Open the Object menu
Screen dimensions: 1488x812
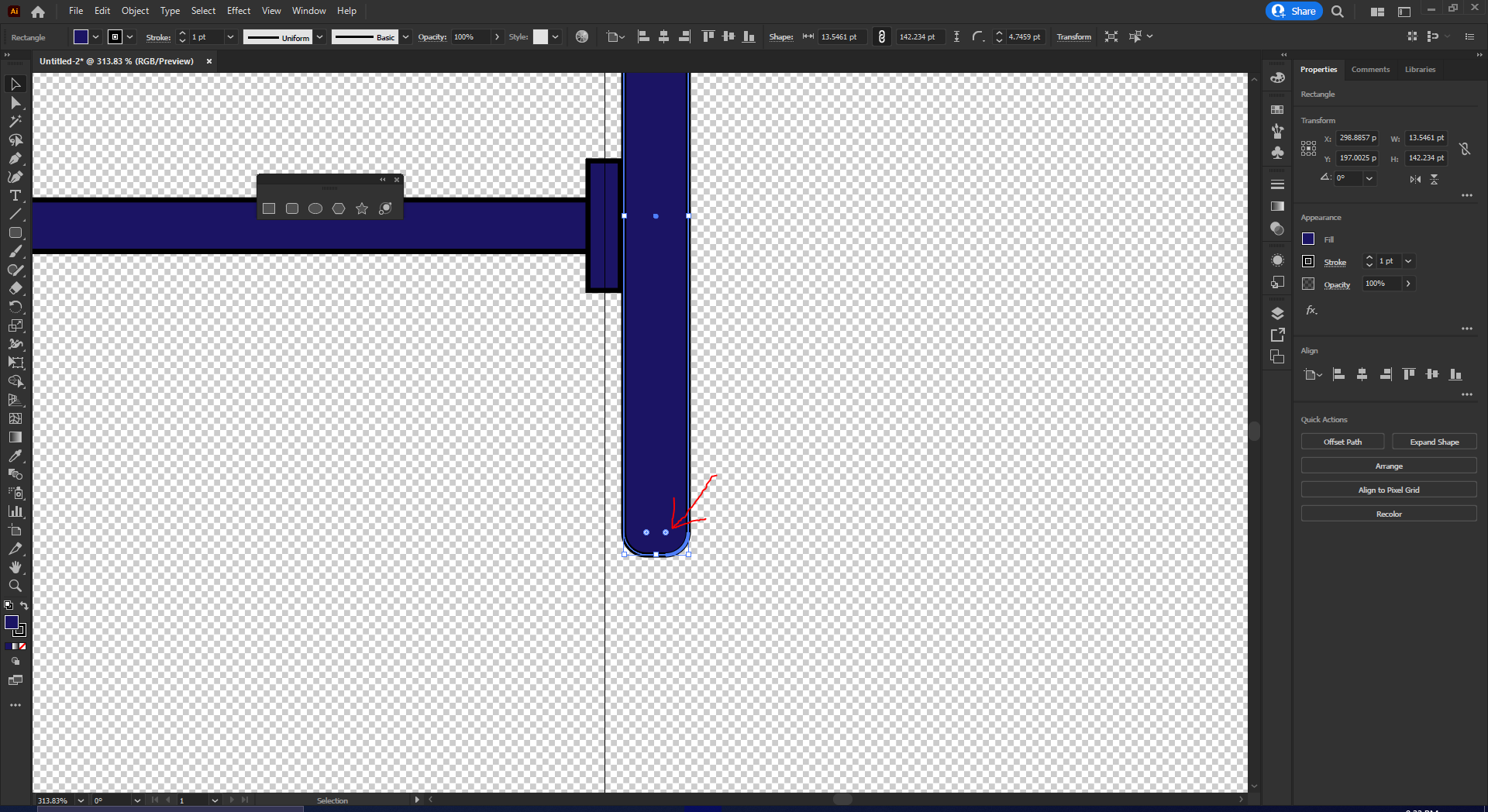coord(135,10)
